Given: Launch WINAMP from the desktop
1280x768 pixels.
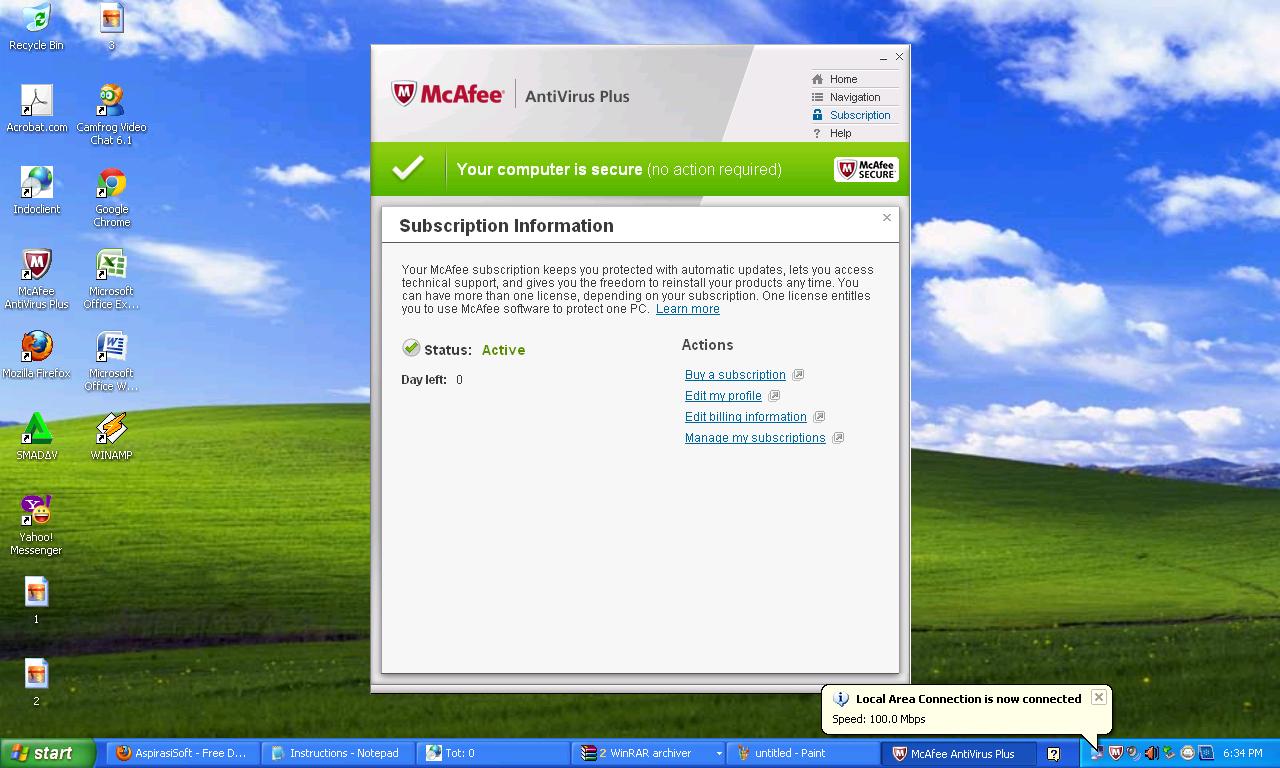Looking at the screenshot, I should coord(111,436).
